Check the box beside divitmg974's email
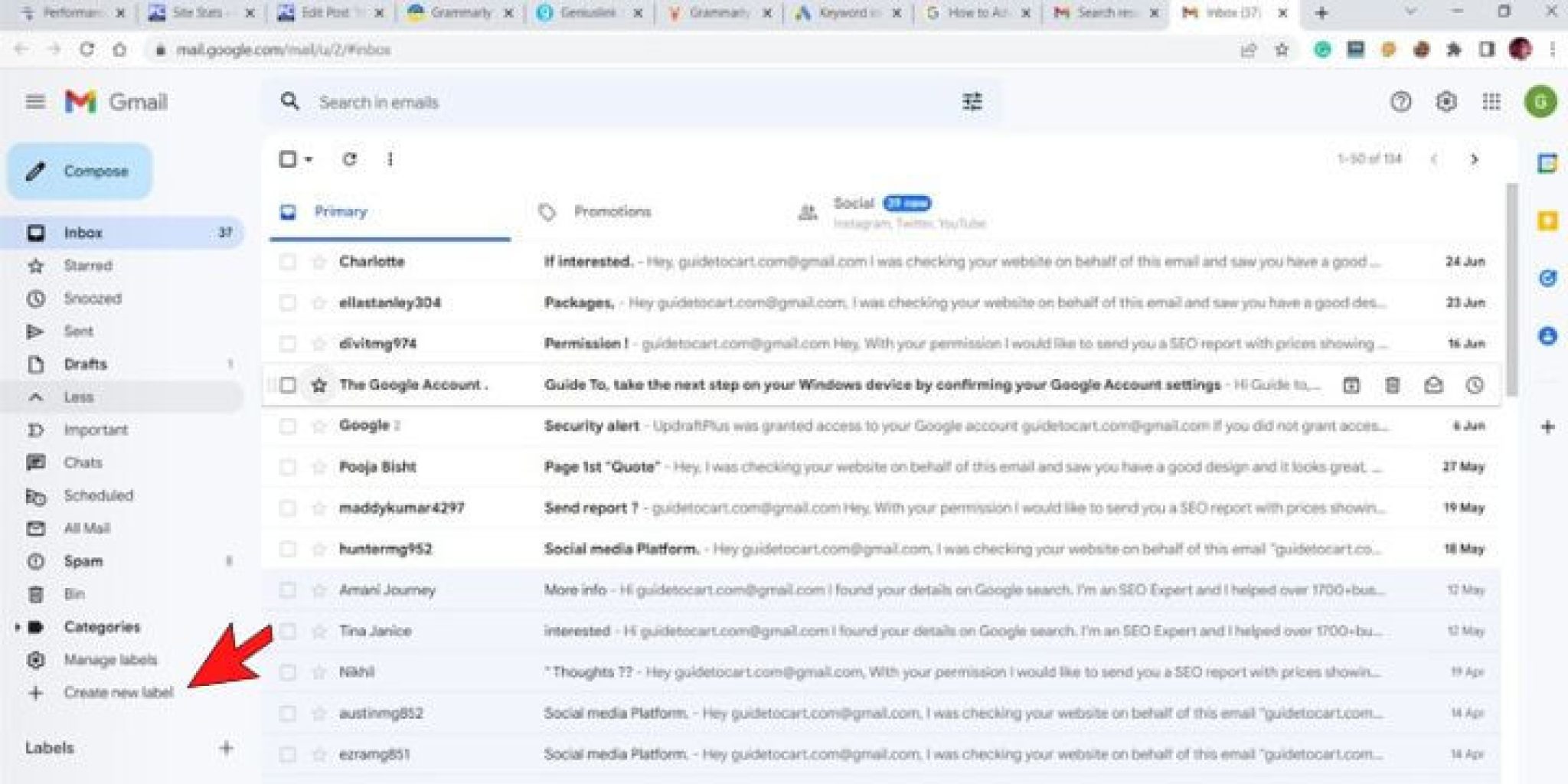Viewport: 1568px width, 784px height. [288, 344]
